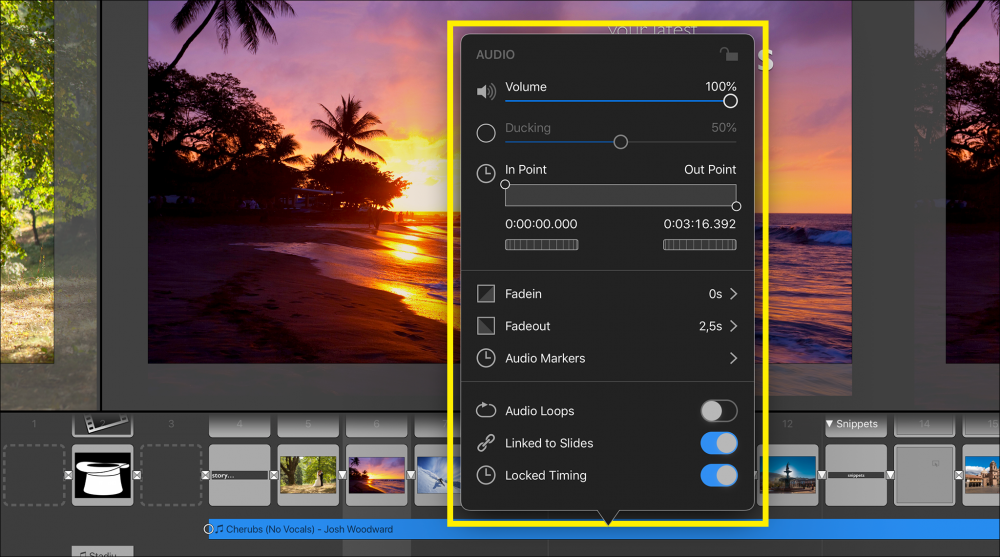
Task: Click transition marker after wedding slide
Action: (x=342, y=475)
